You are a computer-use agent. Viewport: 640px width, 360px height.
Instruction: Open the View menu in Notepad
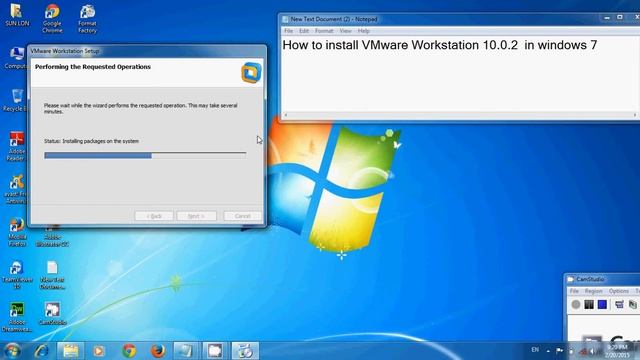345,31
